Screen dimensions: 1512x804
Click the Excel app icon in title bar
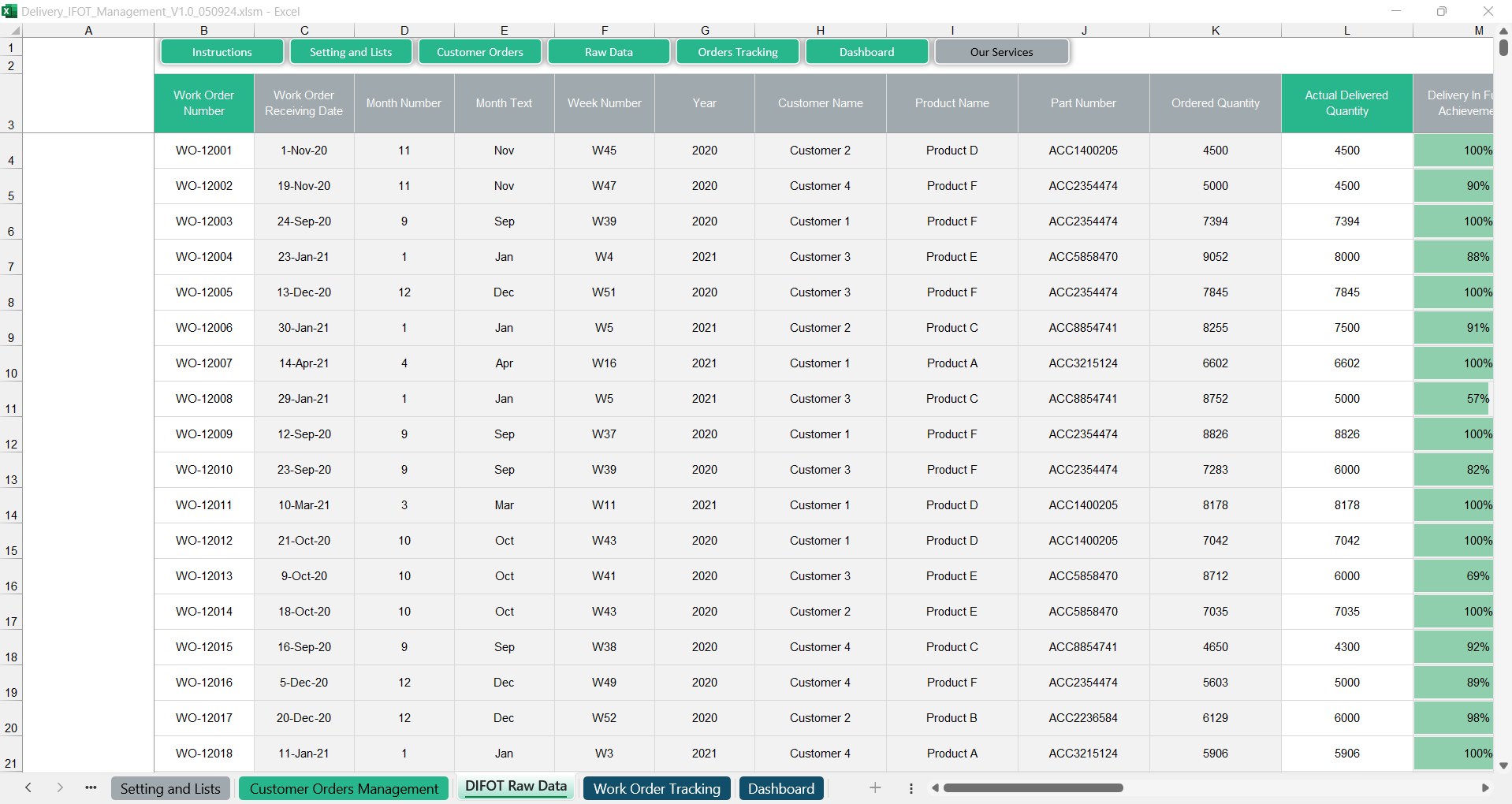tap(9, 11)
